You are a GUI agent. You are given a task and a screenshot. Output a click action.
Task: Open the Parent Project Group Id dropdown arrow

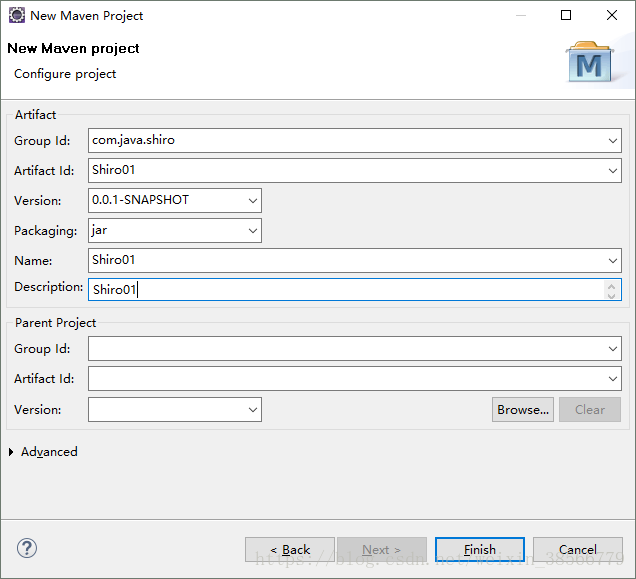[x=612, y=349]
